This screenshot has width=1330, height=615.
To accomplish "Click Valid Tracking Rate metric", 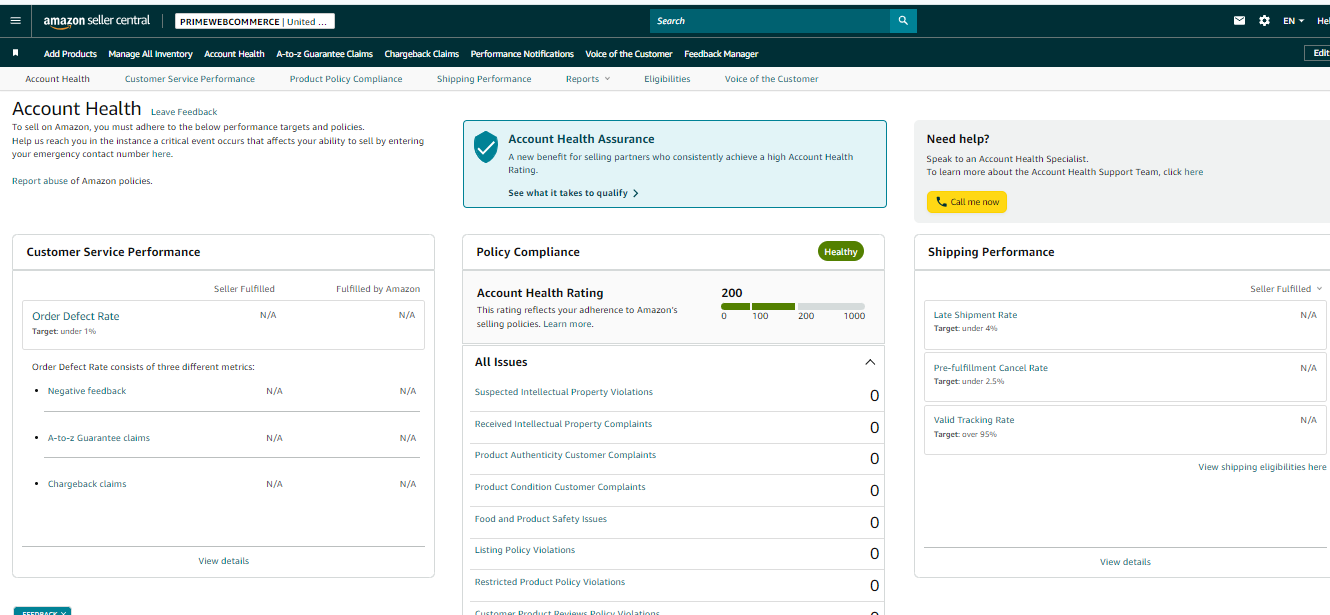I will coord(974,420).
